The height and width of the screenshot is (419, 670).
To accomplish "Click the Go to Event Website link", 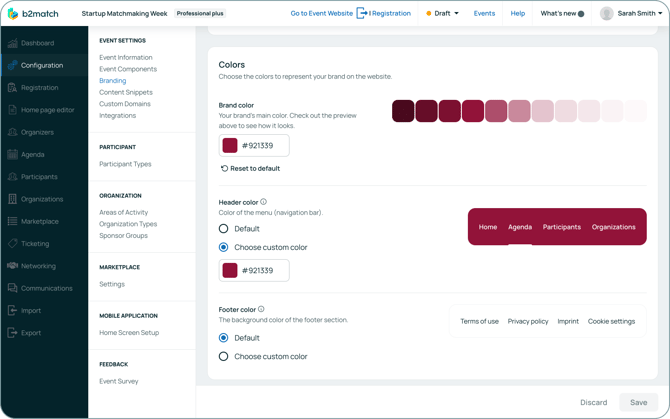I will click(322, 13).
